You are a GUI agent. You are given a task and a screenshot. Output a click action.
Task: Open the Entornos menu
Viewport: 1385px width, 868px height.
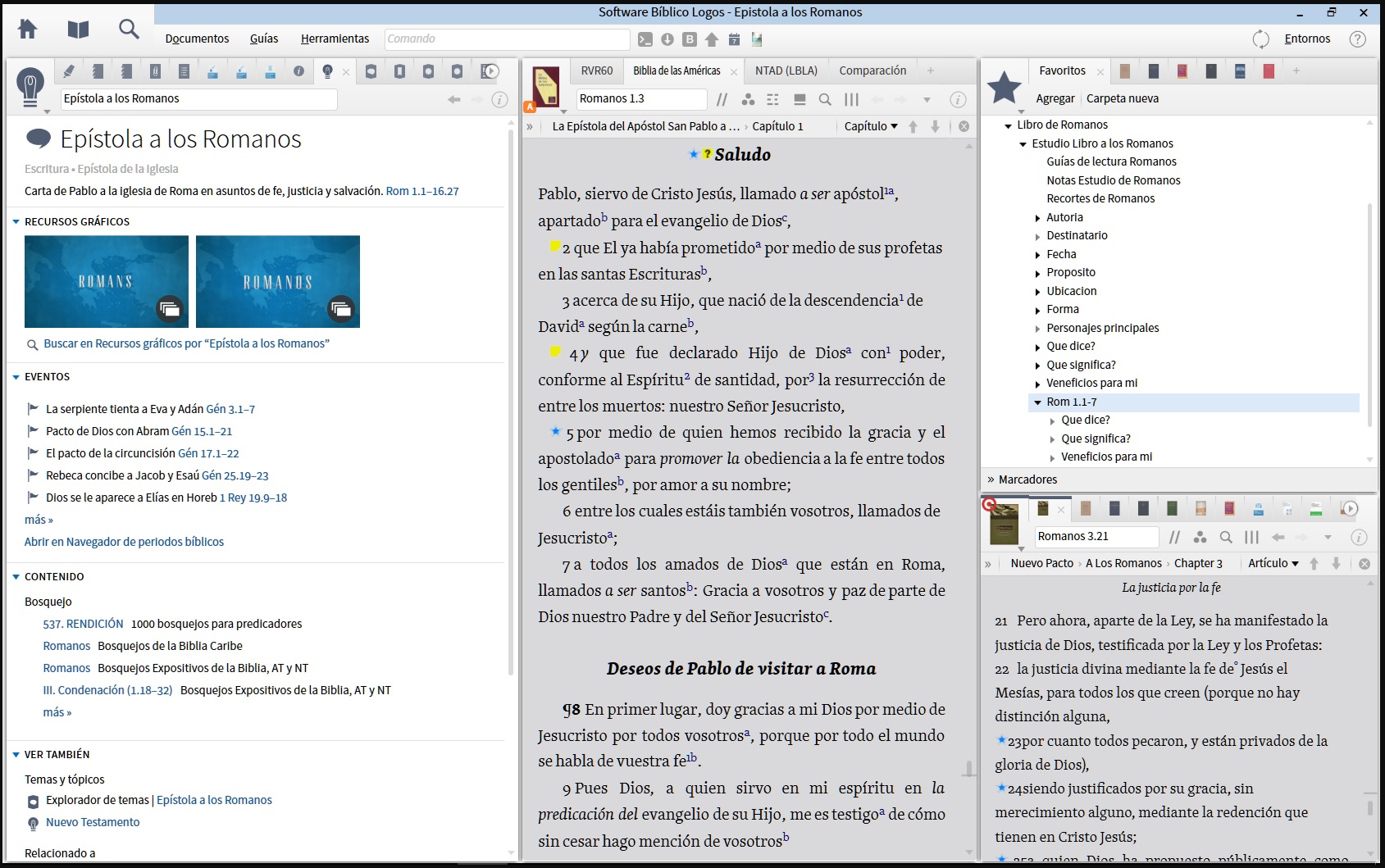pos(1307,39)
